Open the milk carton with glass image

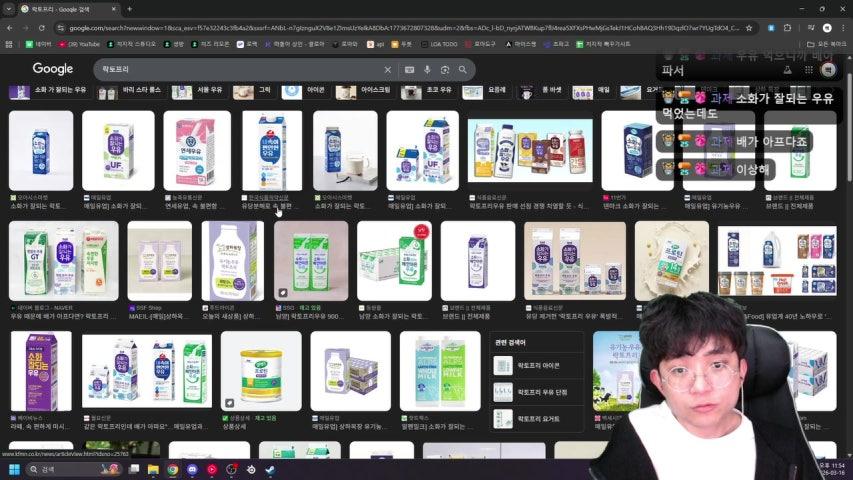[x=345, y=151]
